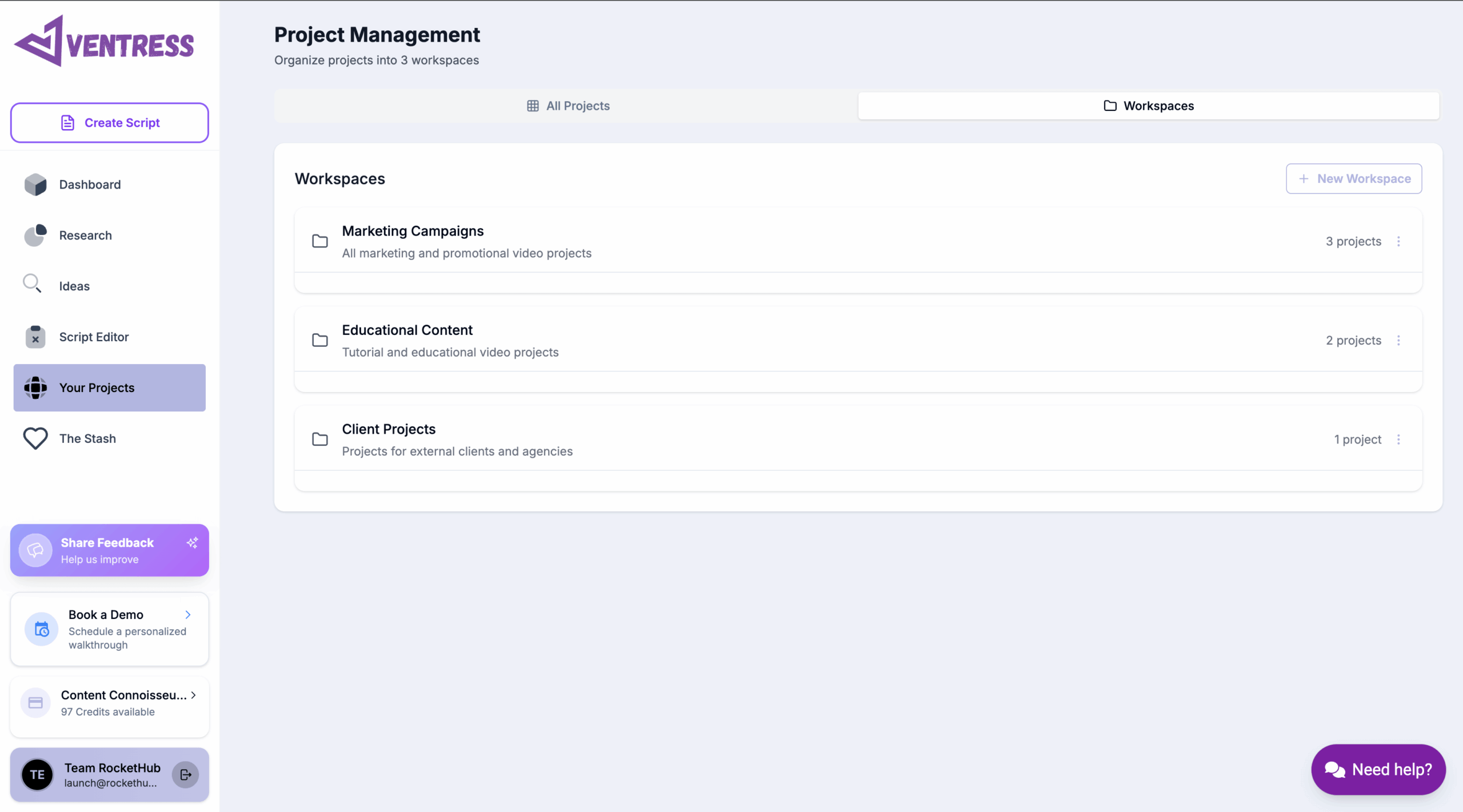1463x812 pixels.
Task: Click the 2 projects count label
Action: click(1353, 340)
